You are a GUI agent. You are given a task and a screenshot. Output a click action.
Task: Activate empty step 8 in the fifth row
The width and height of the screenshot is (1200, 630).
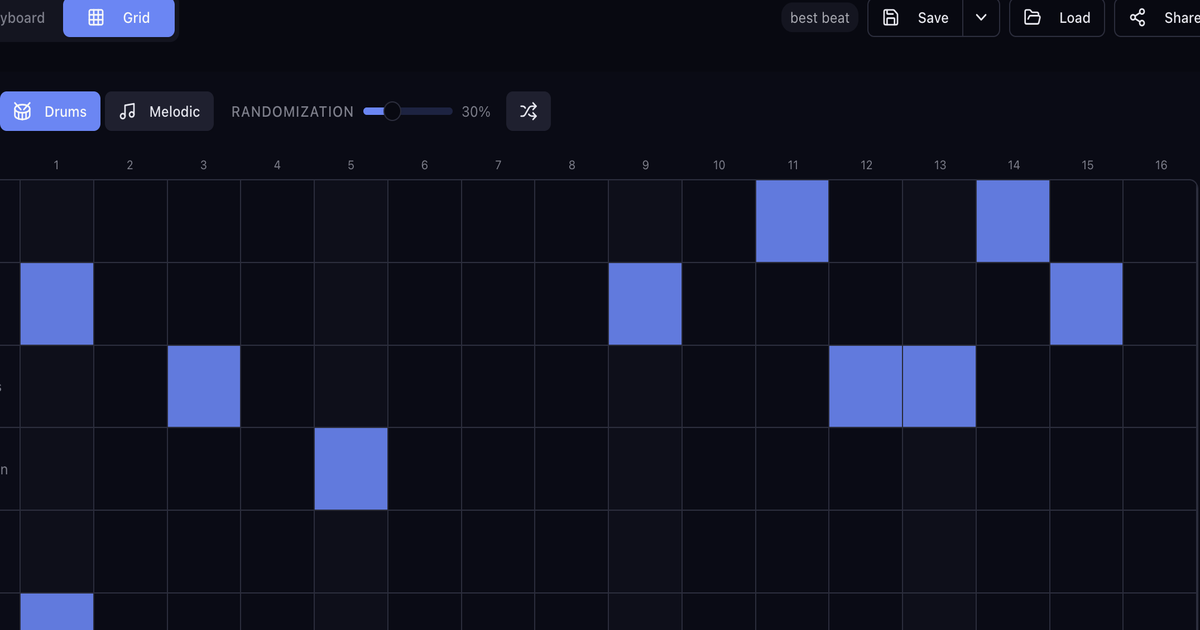pos(572,551)
